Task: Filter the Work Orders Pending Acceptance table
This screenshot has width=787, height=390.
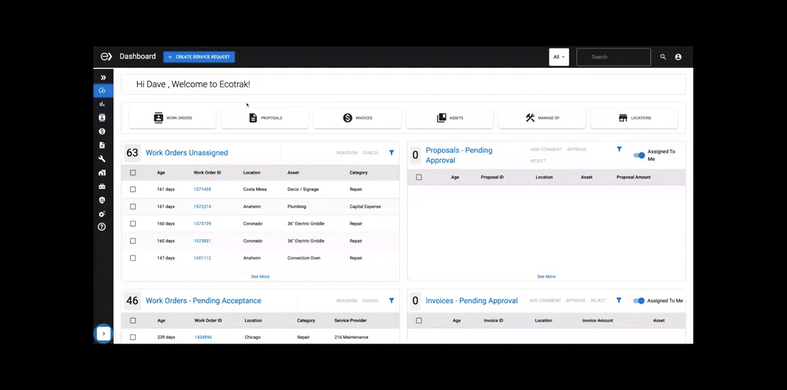Action: click(x=391, y=301)
